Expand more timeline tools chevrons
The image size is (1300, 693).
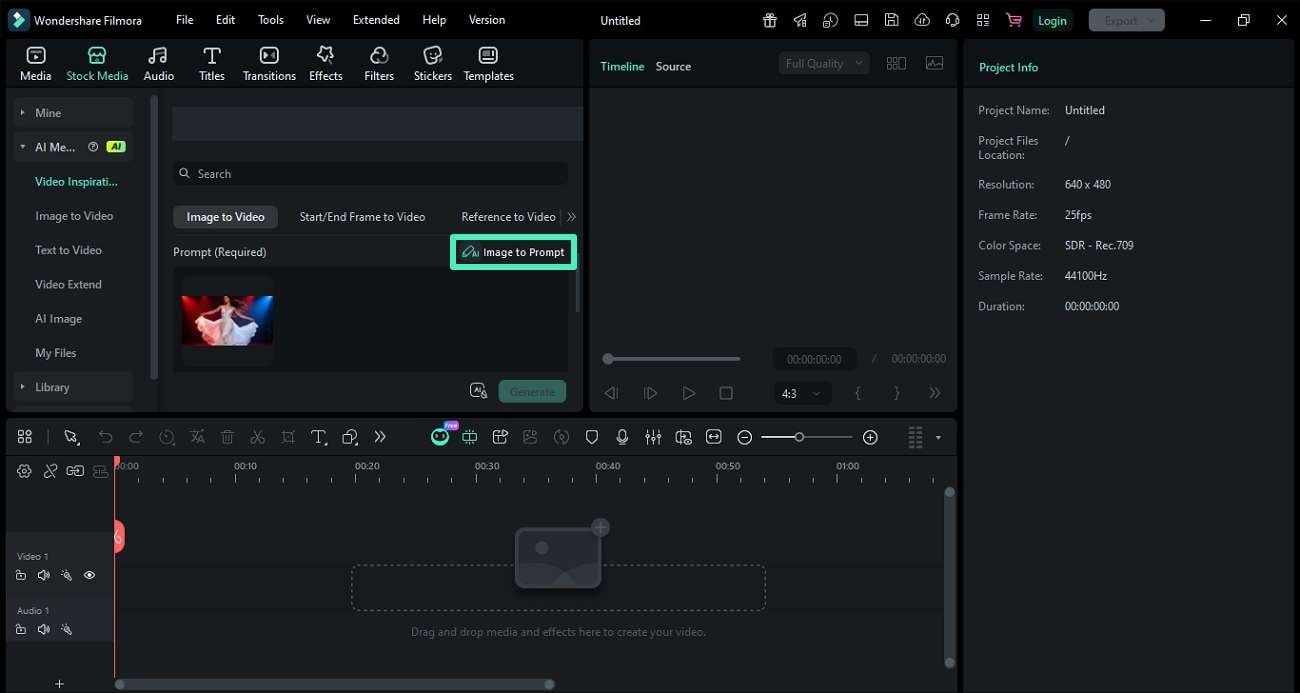point(380,437)
